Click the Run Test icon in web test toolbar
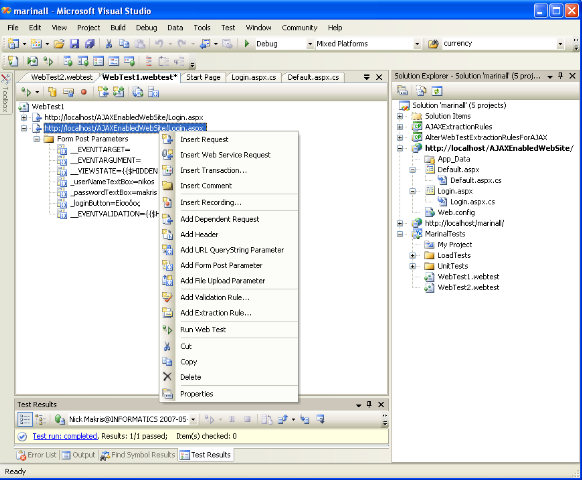This screenshot has width=582, height=480. tap(26, 92)
